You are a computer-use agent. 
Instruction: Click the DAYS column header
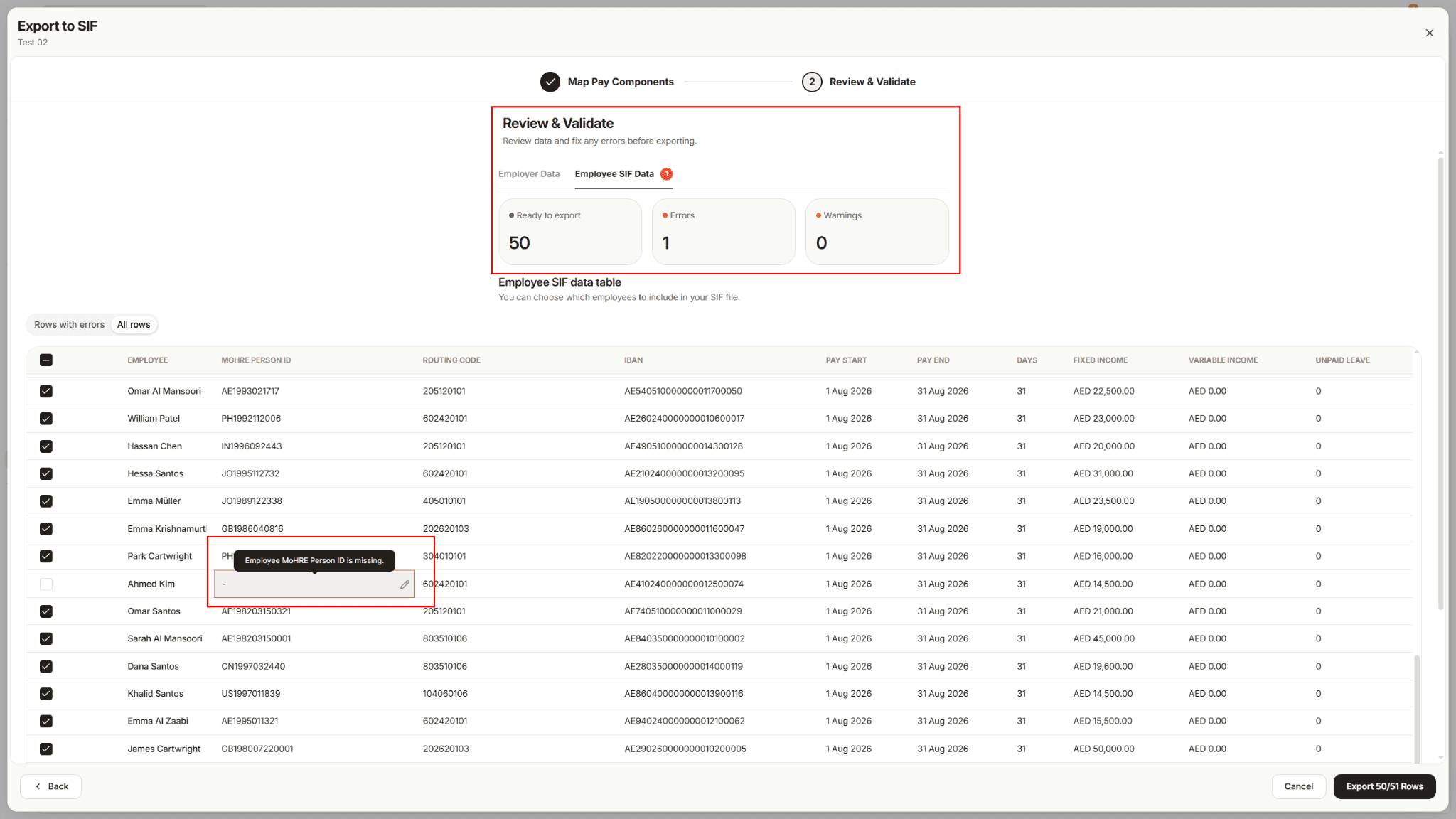tap(1027, 360)
